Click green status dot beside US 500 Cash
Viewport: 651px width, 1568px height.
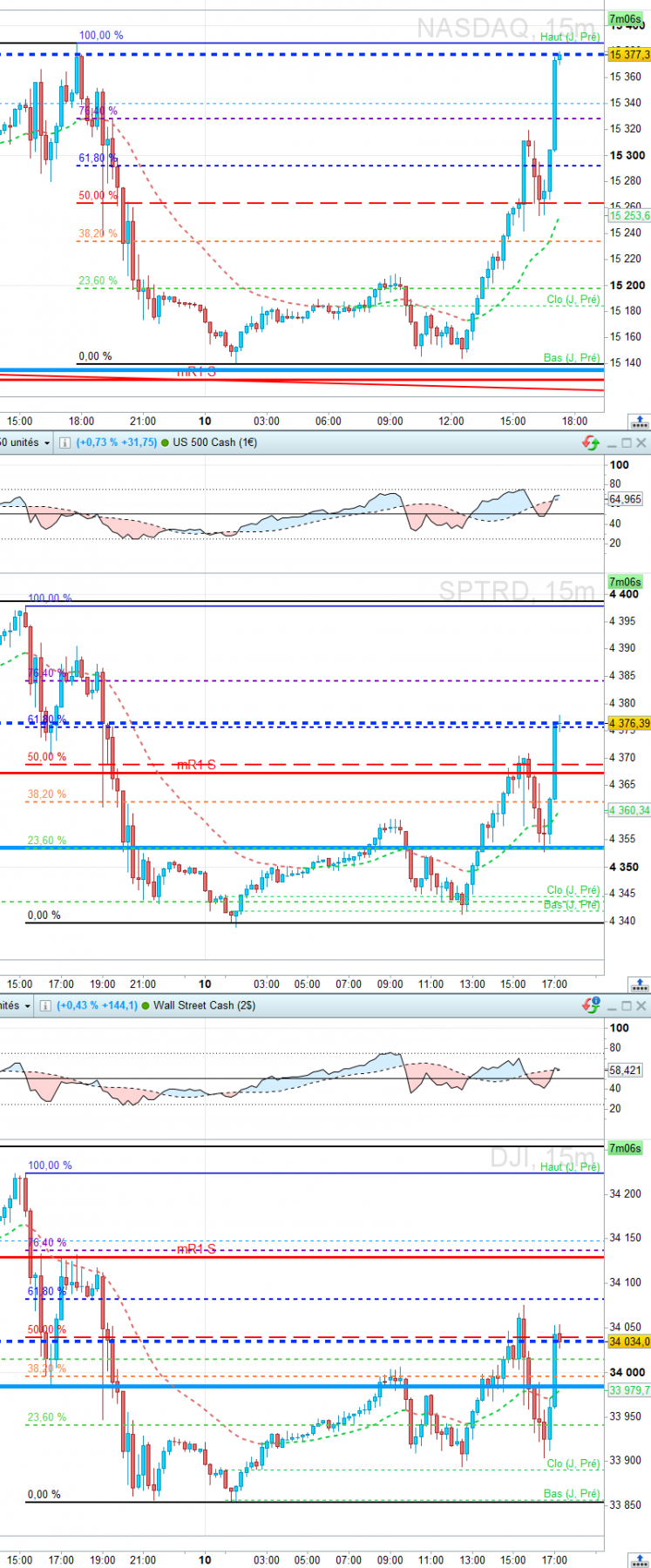(165, 443)
